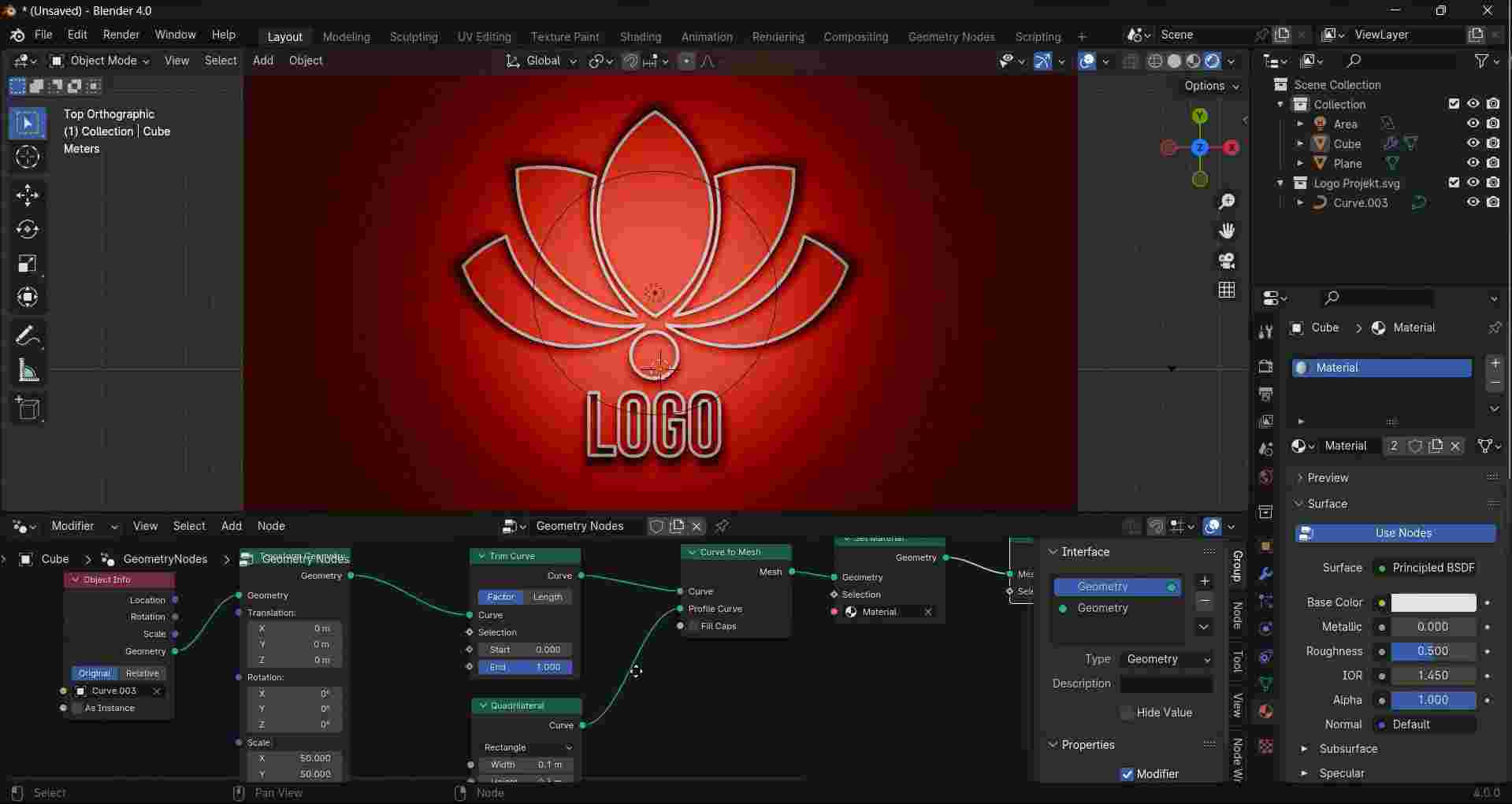Image resolution: width=1512 pixels, height=804 pixels.
Task: Open Output properties tab icon
Action: click(1265, 394)
